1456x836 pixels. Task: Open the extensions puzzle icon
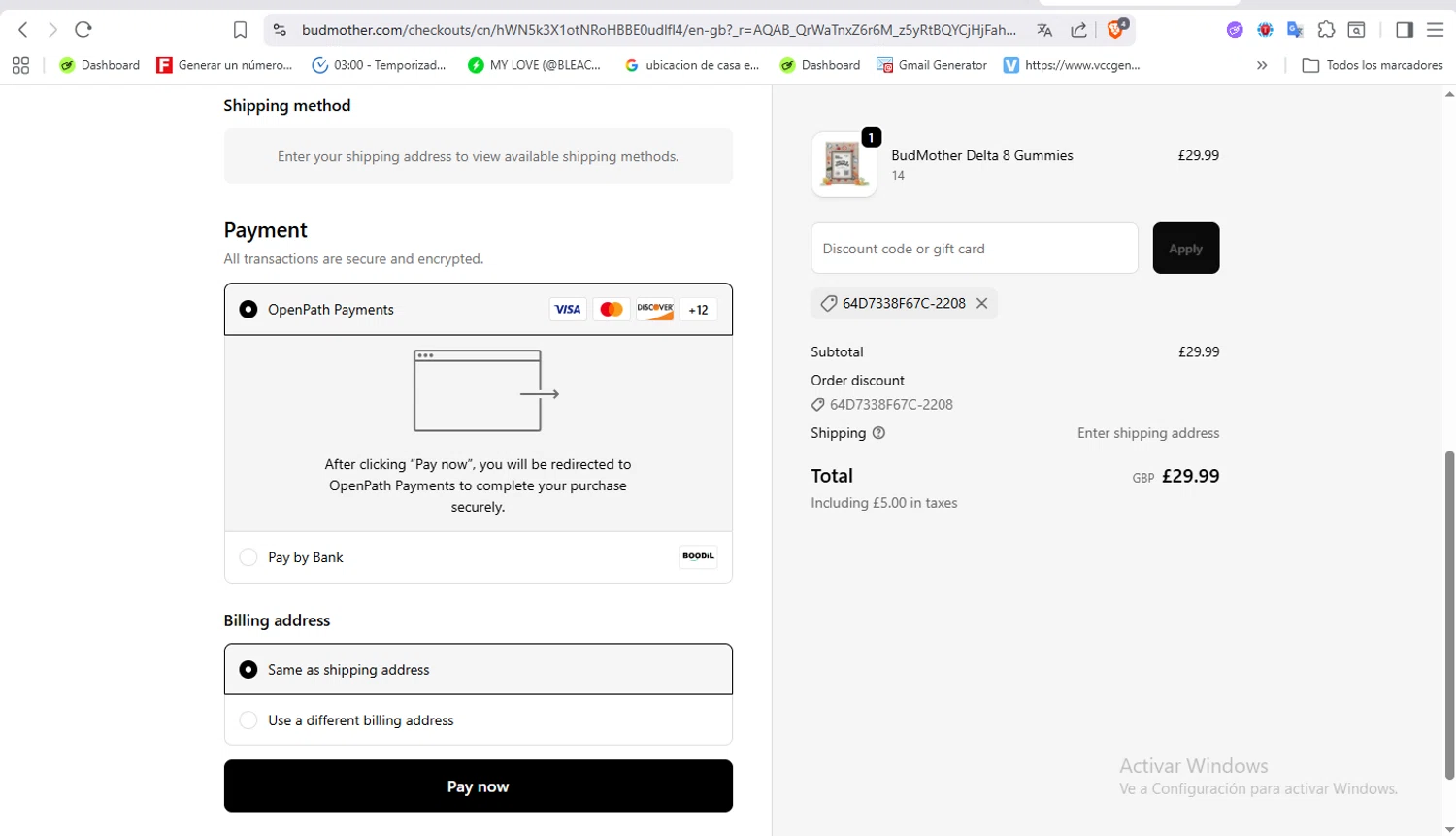(1326, 30)
